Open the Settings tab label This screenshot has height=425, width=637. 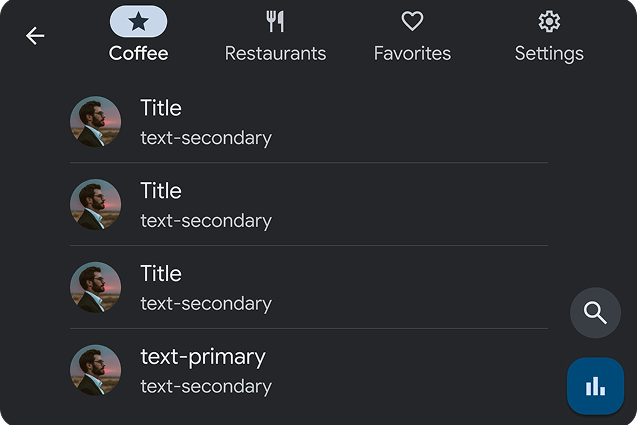pos(549,53)
